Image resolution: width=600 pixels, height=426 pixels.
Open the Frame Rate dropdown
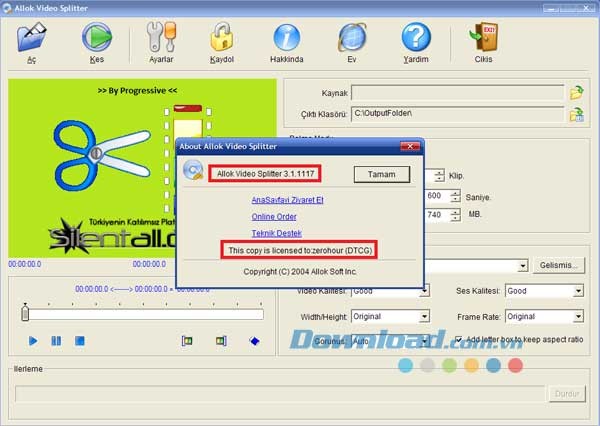(x=578, y=317)
